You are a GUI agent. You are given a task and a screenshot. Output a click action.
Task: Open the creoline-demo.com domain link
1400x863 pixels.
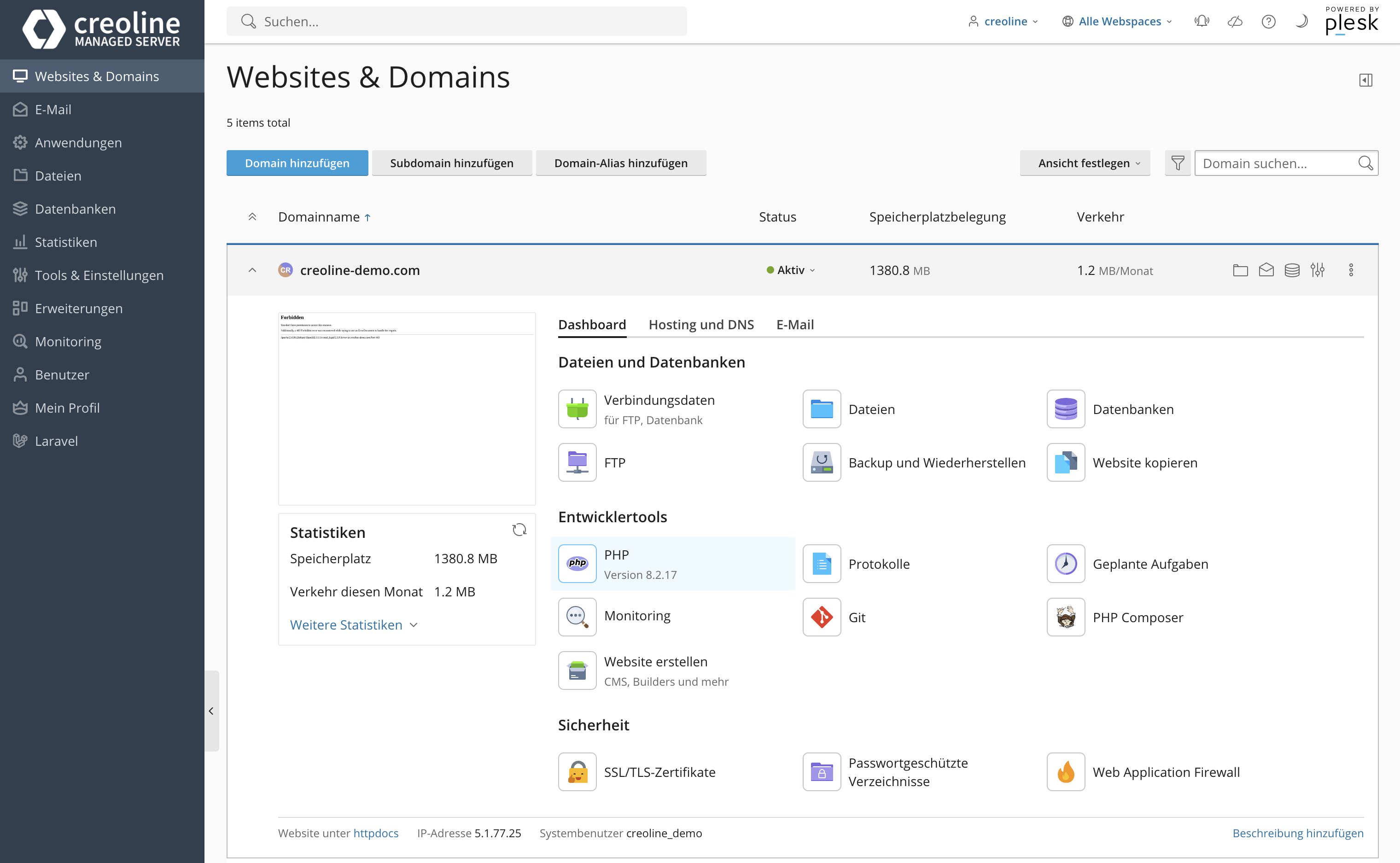[360, 270]
